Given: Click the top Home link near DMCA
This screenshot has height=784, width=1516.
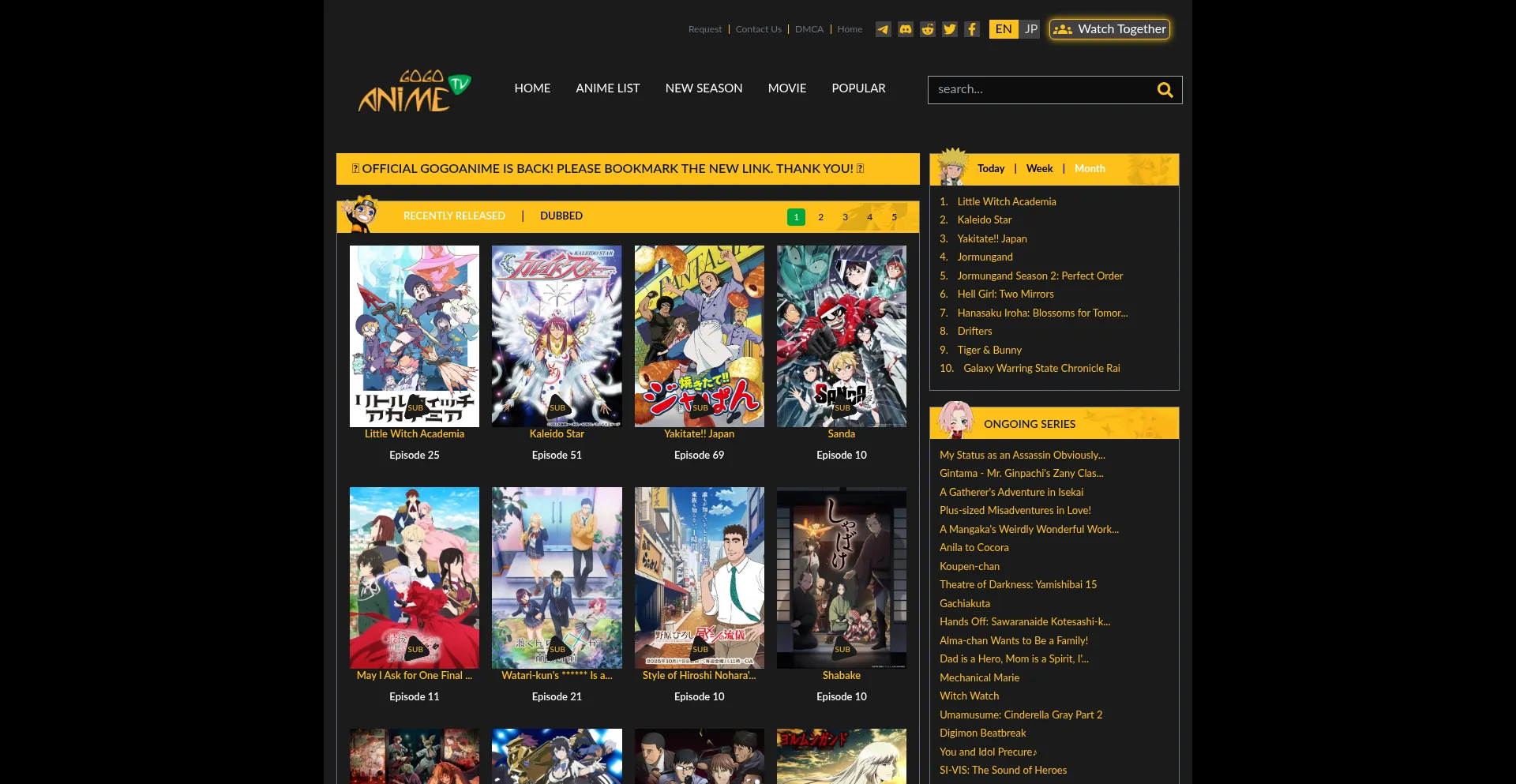Looking at the screenshot, I should (850, 29).
